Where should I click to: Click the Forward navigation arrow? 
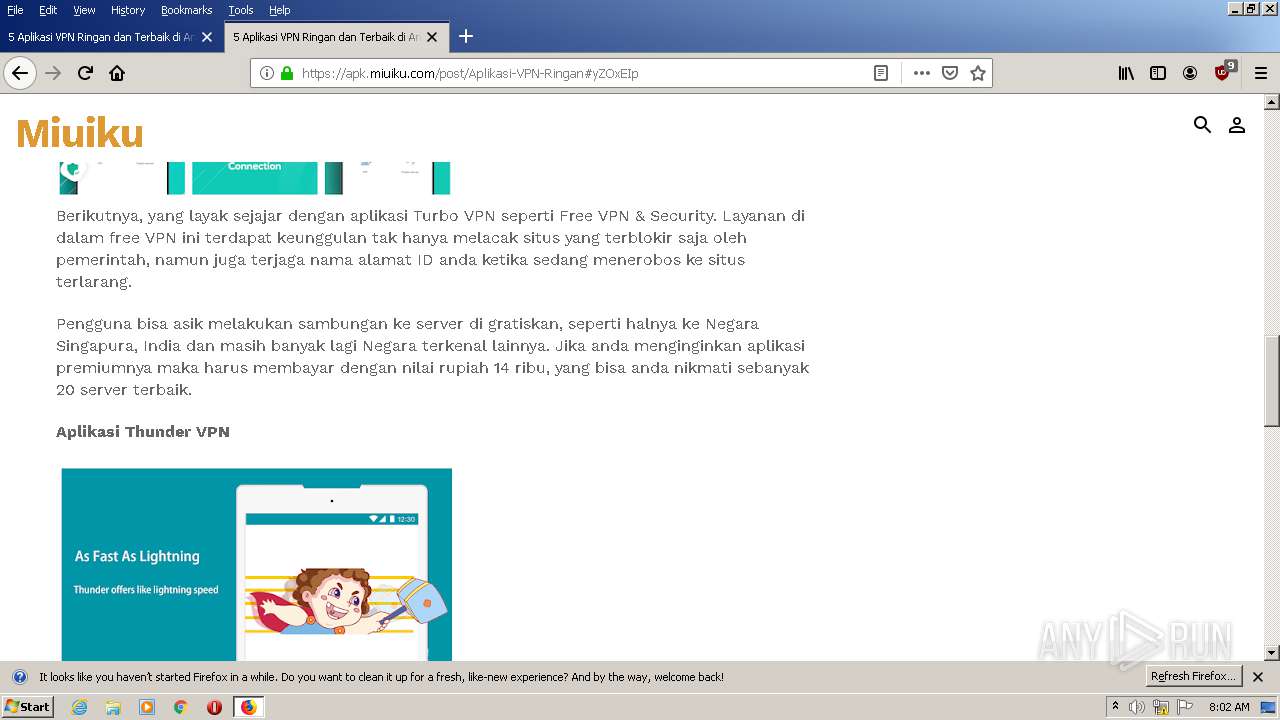coord(53,73)
